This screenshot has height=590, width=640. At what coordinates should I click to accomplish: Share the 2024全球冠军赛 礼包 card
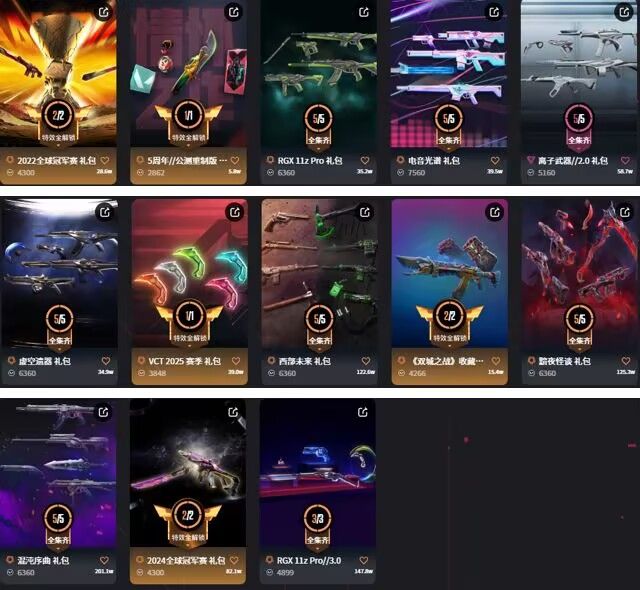click(x=233, y=412)
